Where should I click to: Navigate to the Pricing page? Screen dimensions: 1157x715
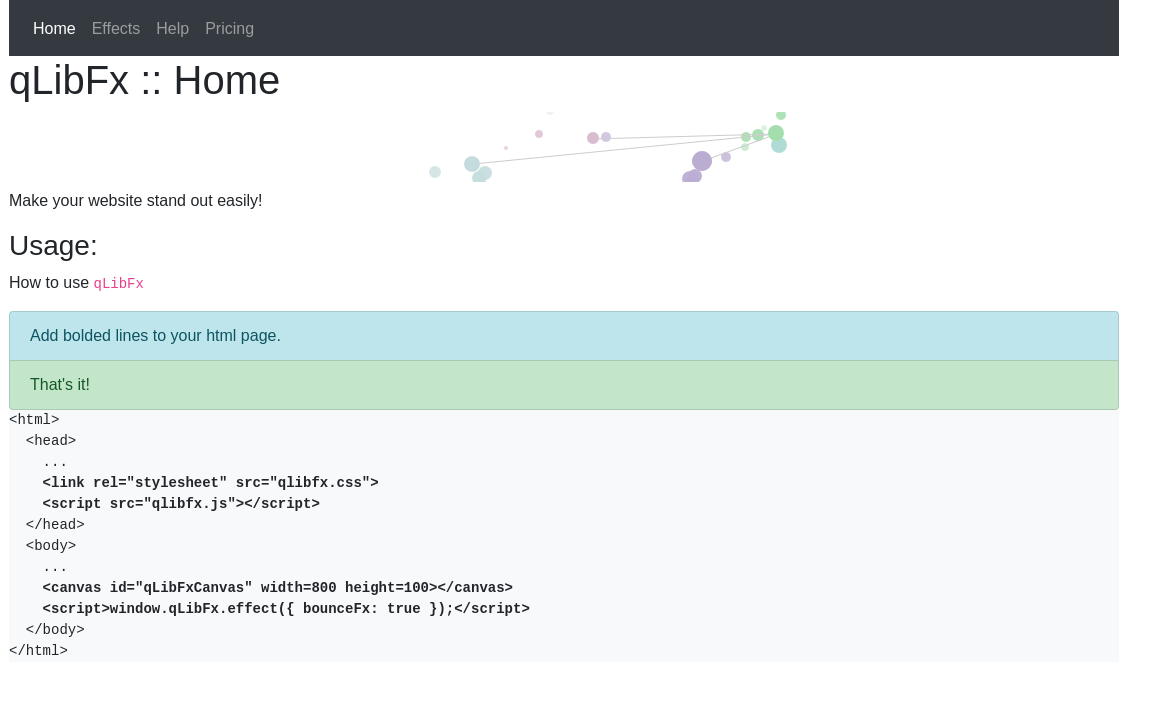click(229, 28)
